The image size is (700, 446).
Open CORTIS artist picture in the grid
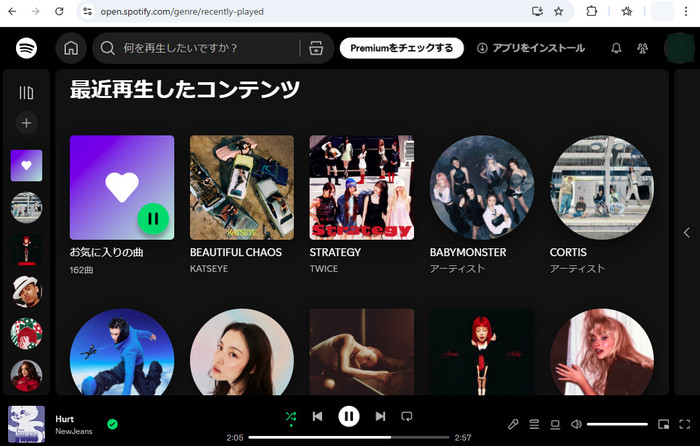[x=602, y=188]
